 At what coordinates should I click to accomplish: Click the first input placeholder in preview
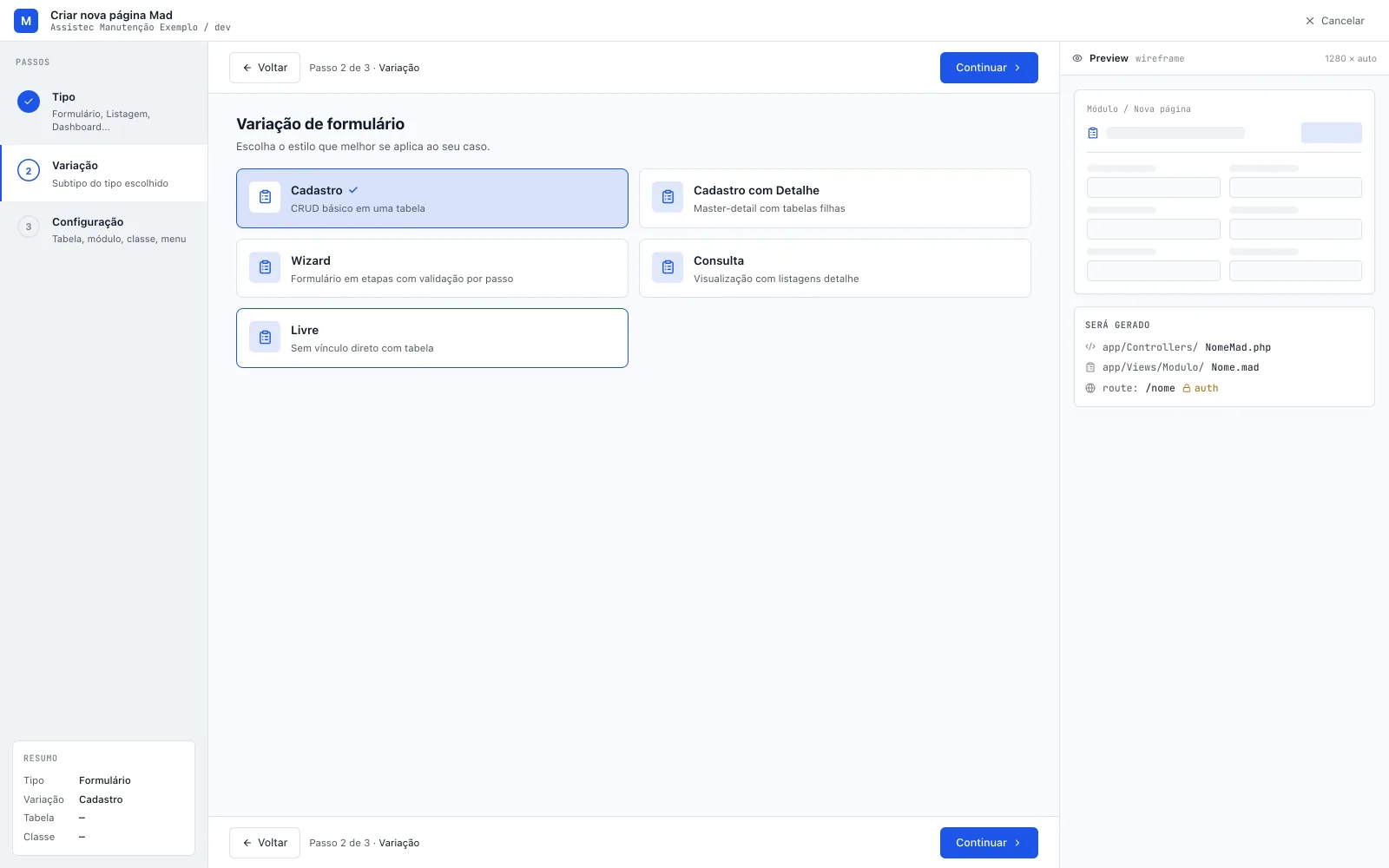(1154, 187)
